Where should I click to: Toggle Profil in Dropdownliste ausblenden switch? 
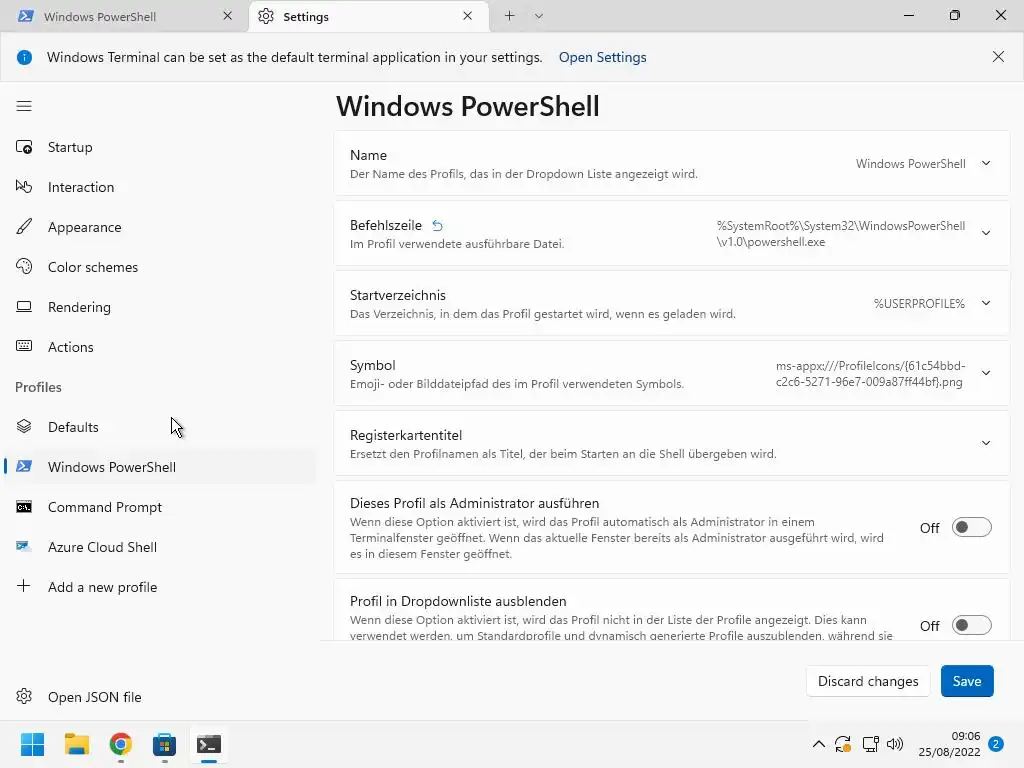pyautogui.click(x=971, y=625)
